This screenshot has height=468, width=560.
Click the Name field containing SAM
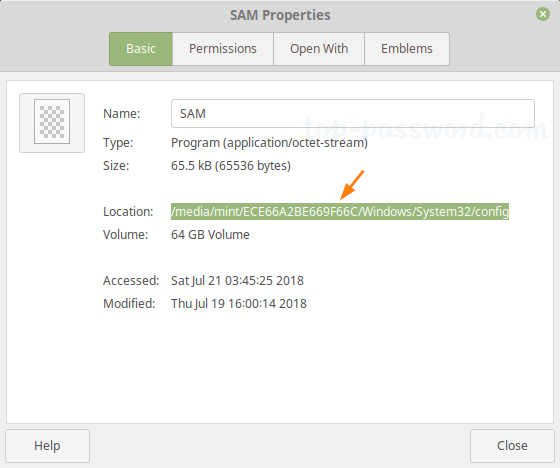tap(352, 114)
